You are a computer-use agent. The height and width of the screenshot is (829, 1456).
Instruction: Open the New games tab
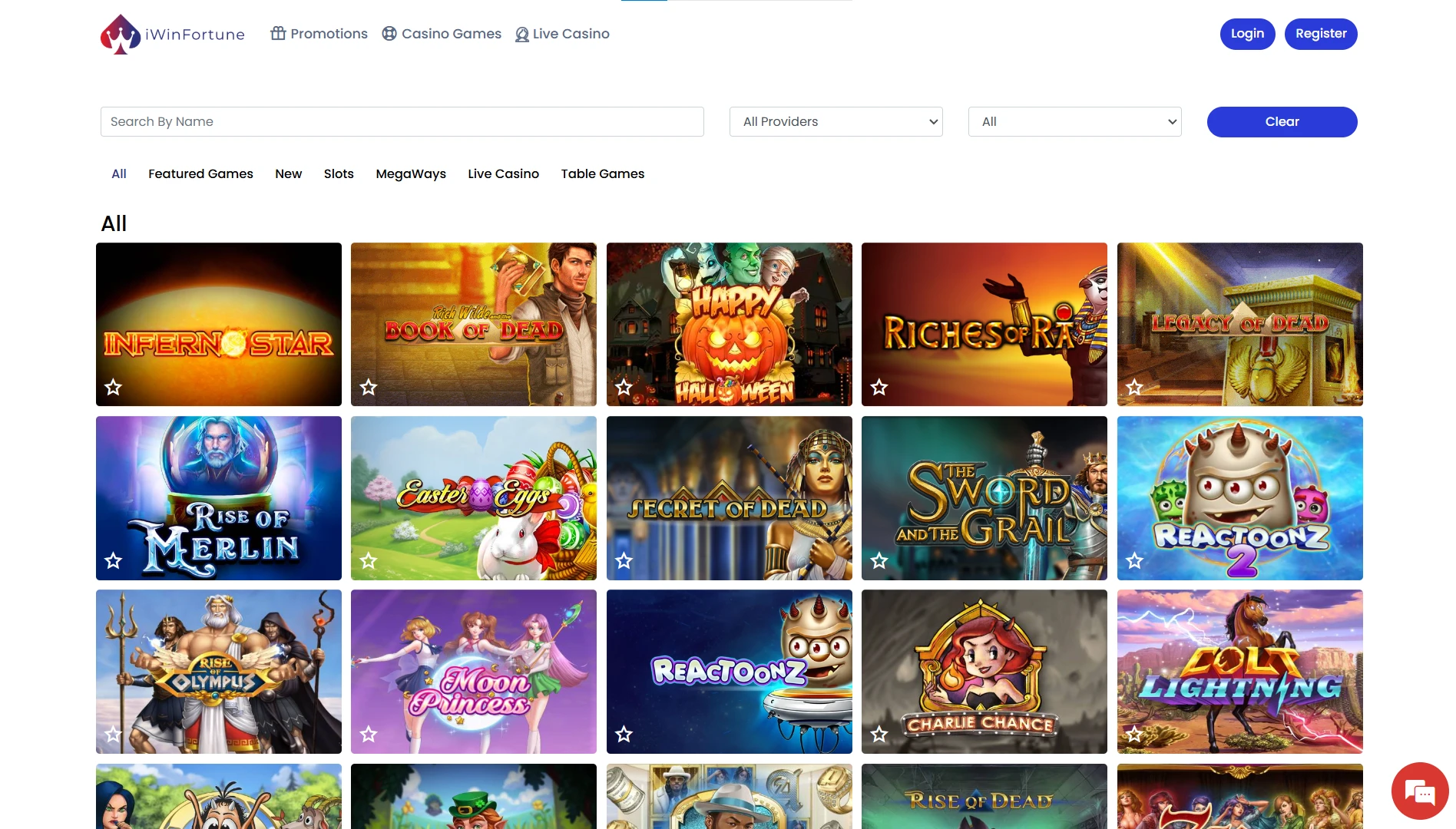coord(289,173)
